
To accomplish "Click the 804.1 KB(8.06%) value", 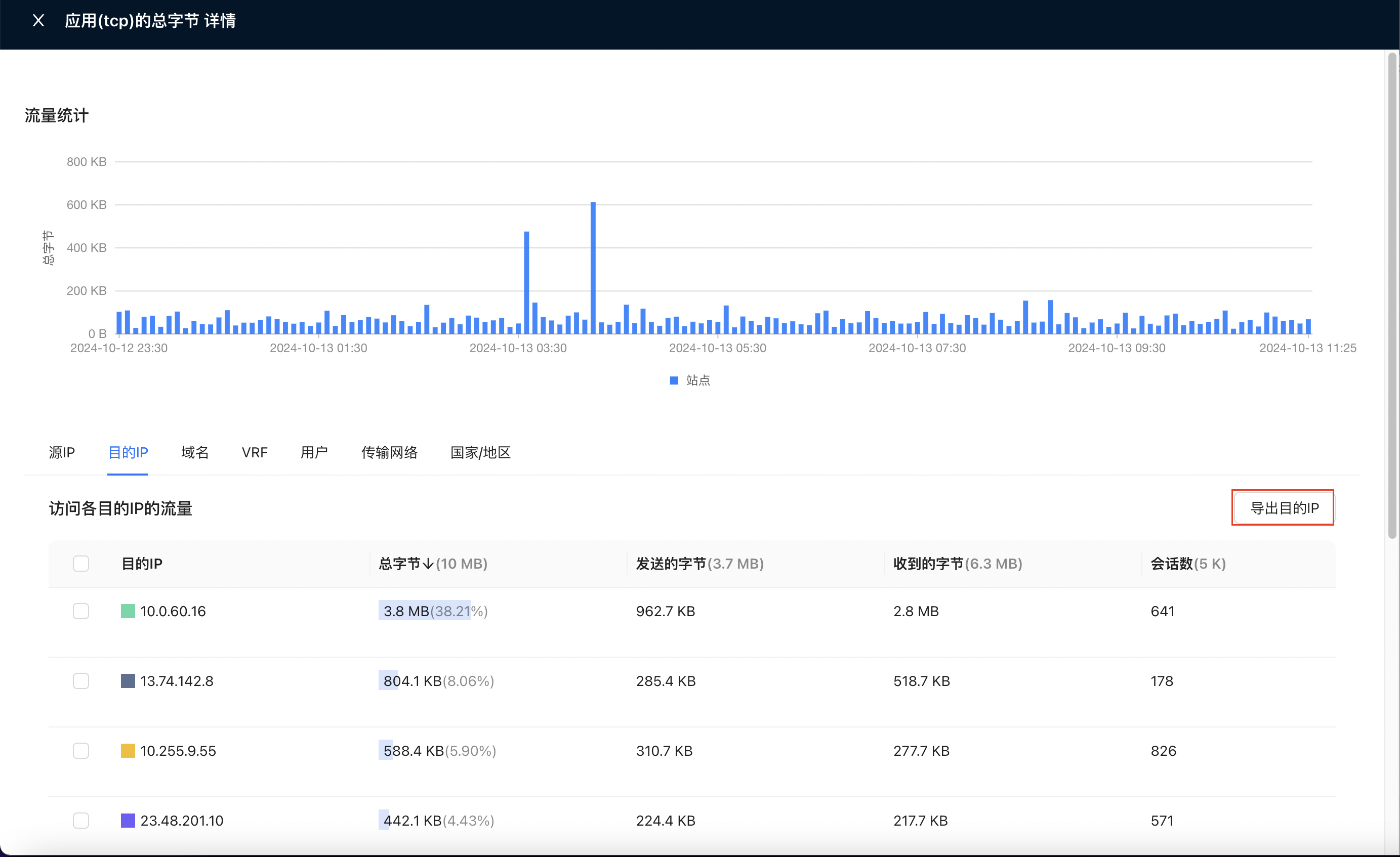I will (439, 681).
